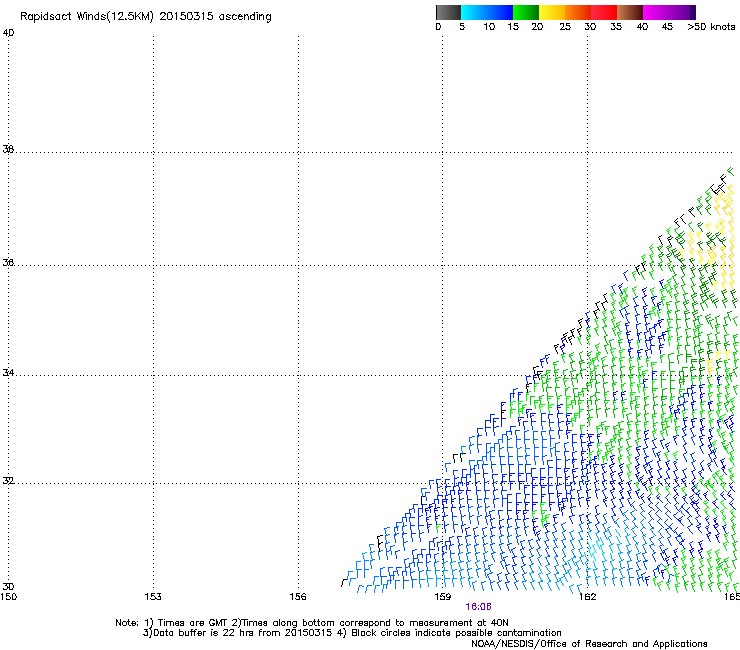The height and width of the screenshot is (650, 740).
Task: Click the latitude label '32'
Action: click(8, 481)
